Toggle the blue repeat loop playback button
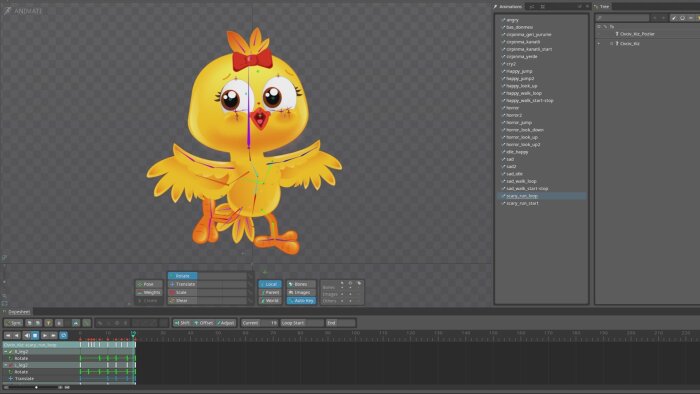The width and height of the screenshot is (700, 394). (x=63, y=335)
